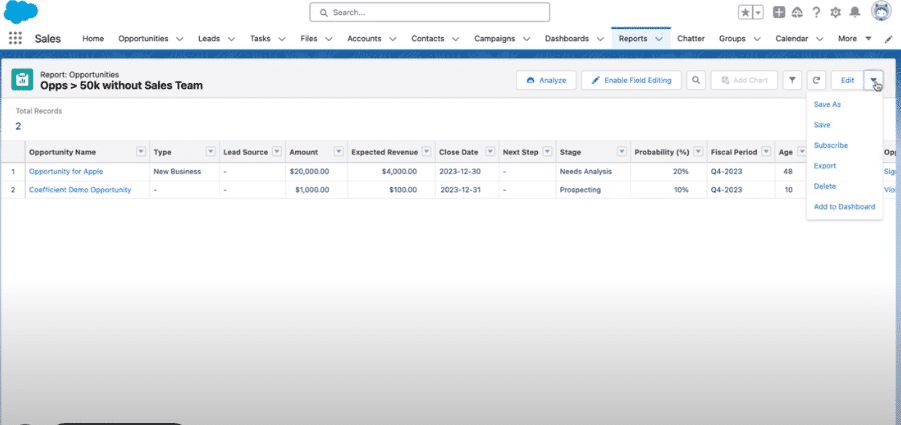Click Enable Field Editing button
Image resolution: width=901 pixels, height=425 pixels.
point(631,80)
